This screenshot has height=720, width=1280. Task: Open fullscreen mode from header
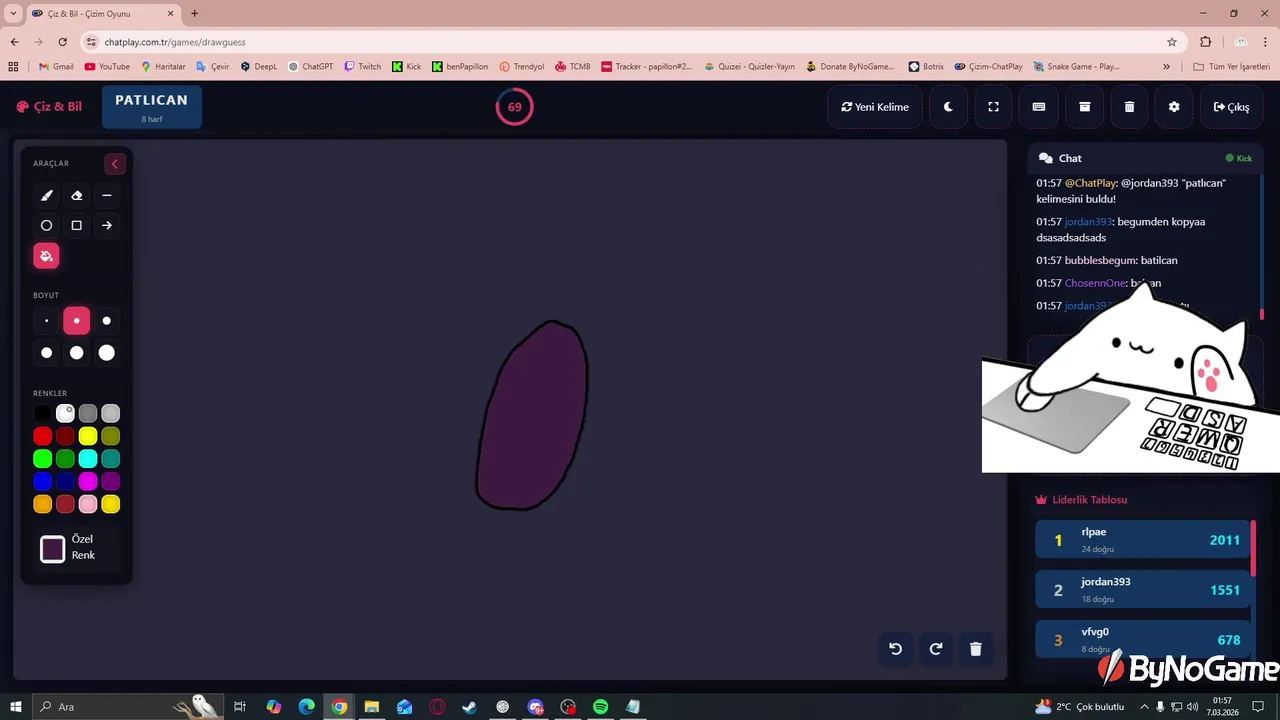(993, 107)
